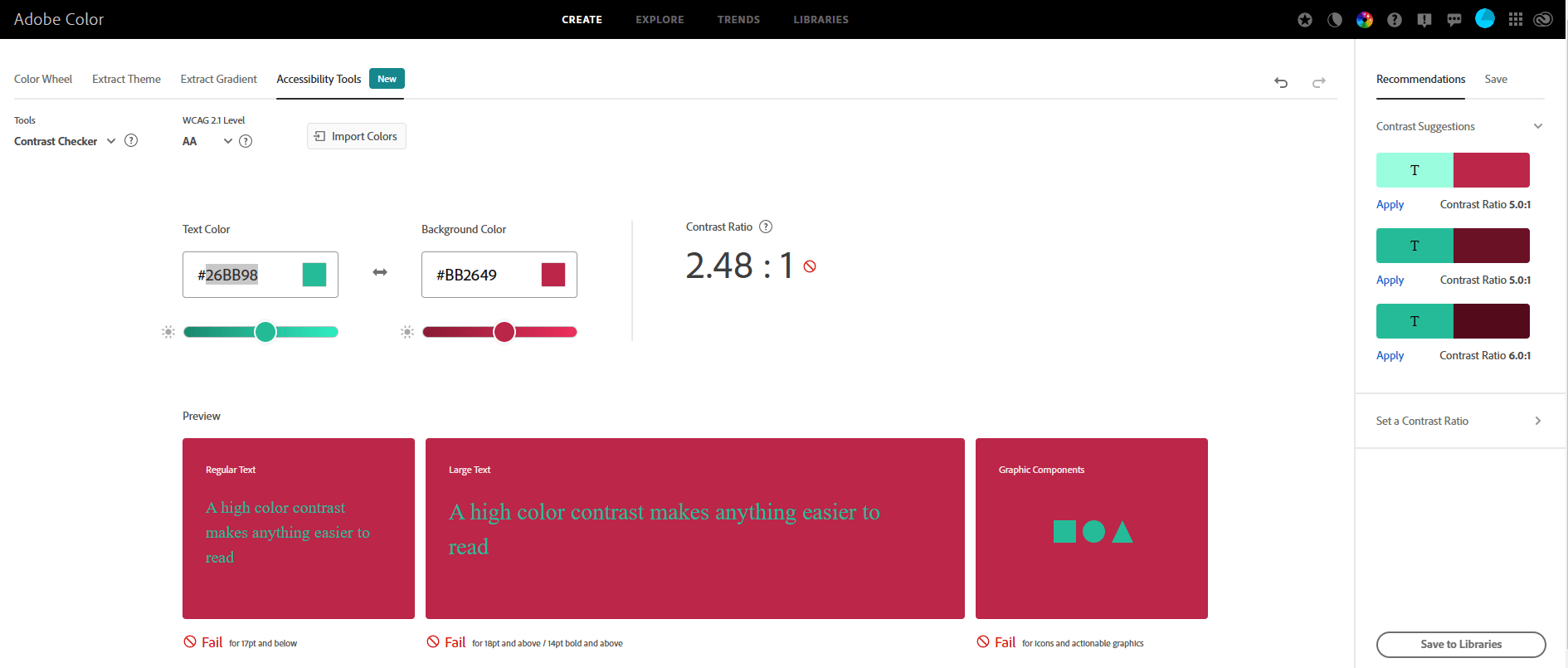
Task: Click the Creative Cloud icon in header
Action: [x=1543, y=19]
